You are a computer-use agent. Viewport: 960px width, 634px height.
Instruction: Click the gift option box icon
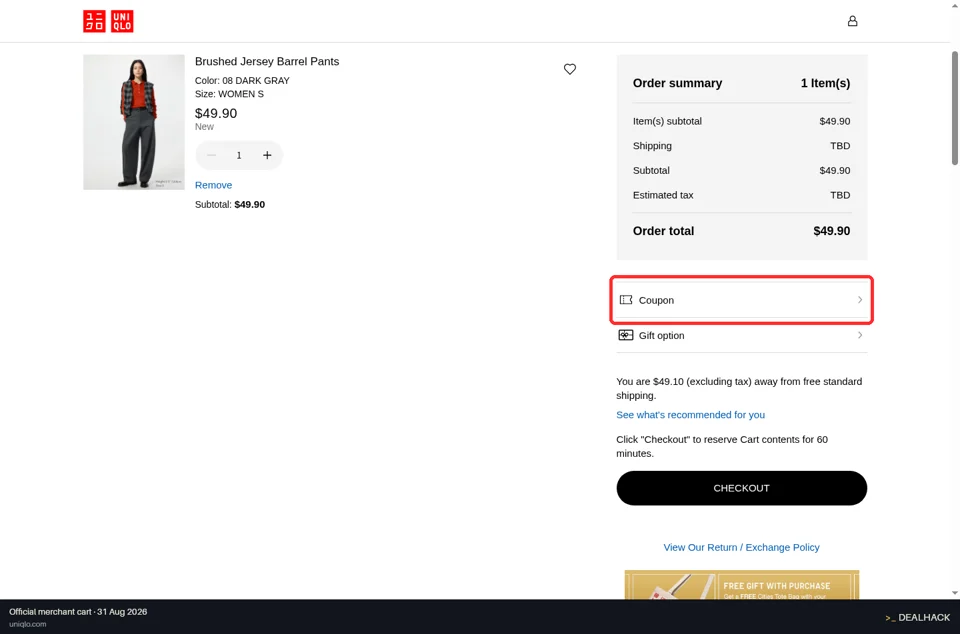tap(626, 335)
